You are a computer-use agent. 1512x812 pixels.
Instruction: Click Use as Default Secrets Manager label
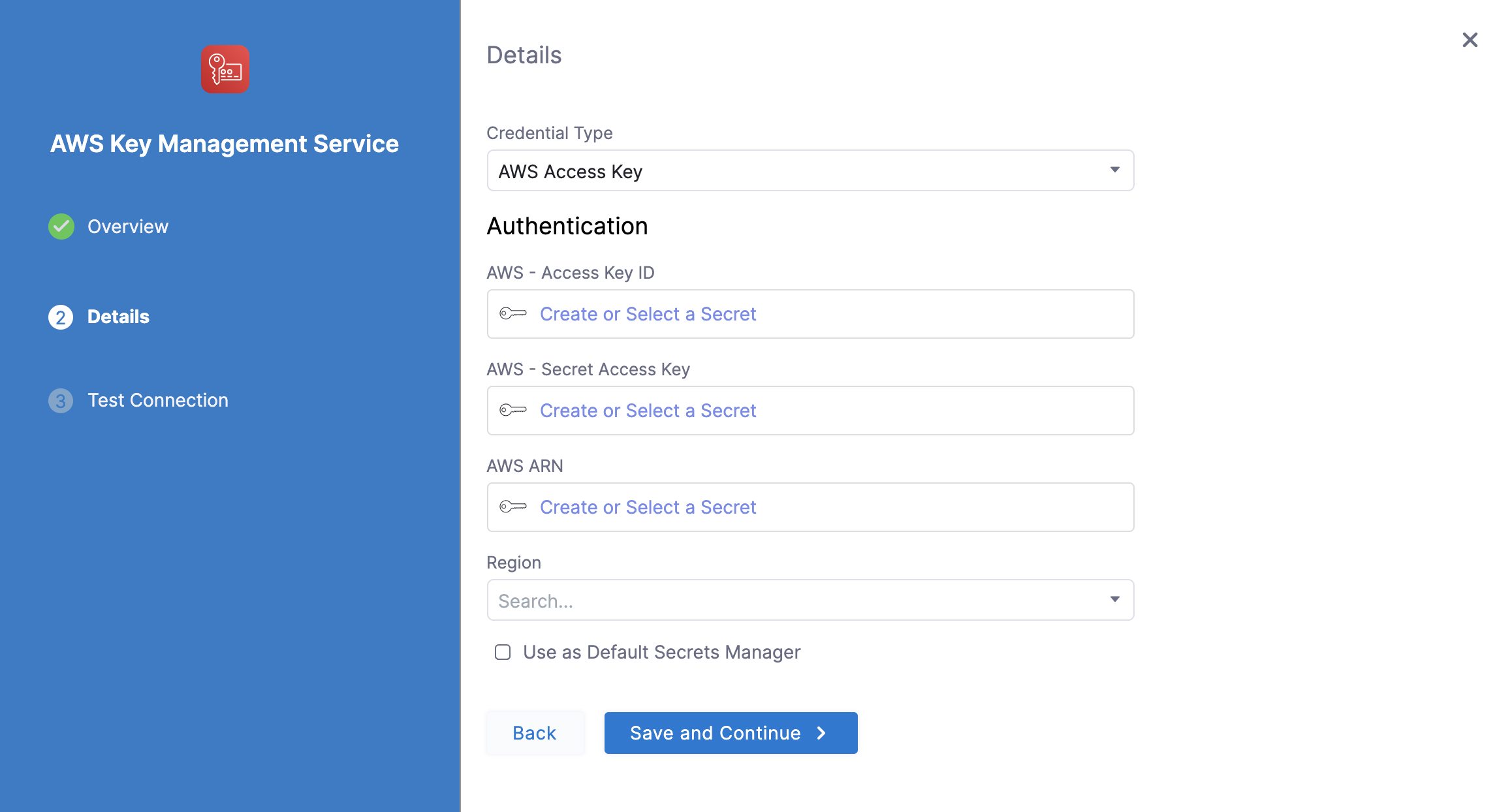(x=661, y=652)
